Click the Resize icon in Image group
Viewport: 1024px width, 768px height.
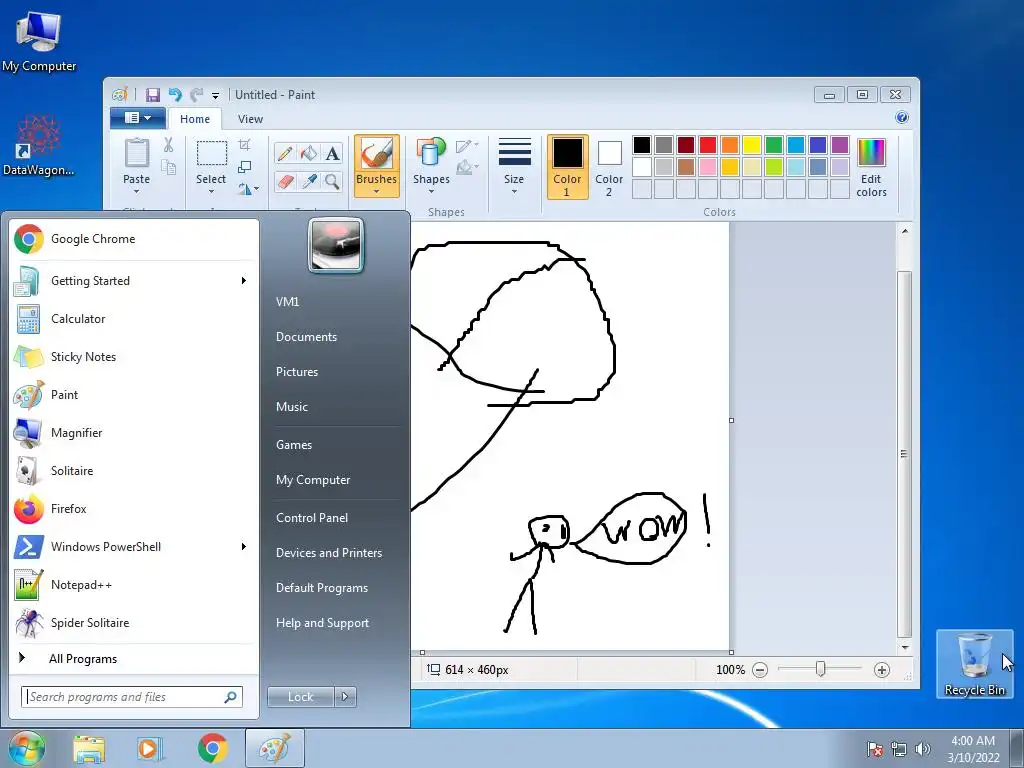point(244,167)
